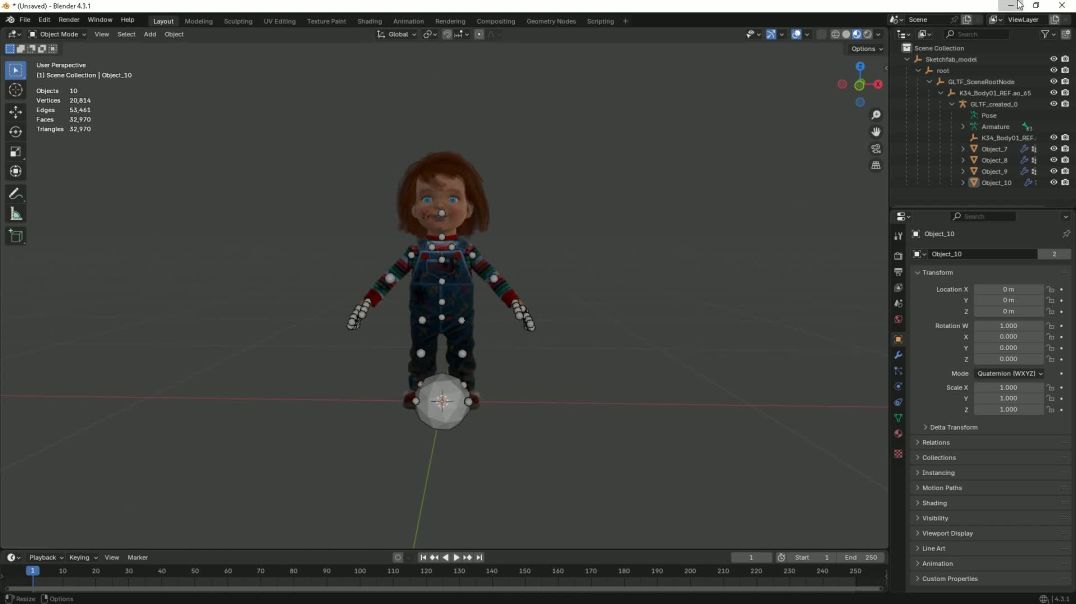This screenshot has width=1076, height=604.
Task: Click the viewport Options button
Action: (866, 49)
